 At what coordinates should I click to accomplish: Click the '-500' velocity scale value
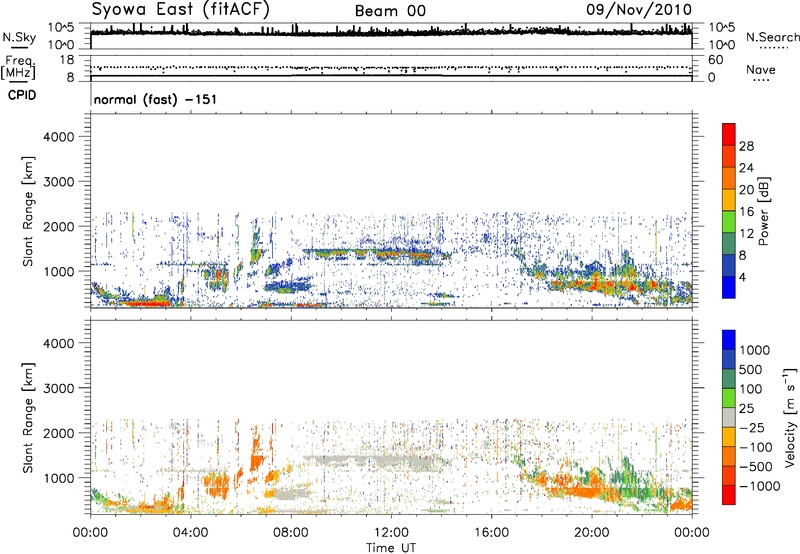tap(755, 466)
